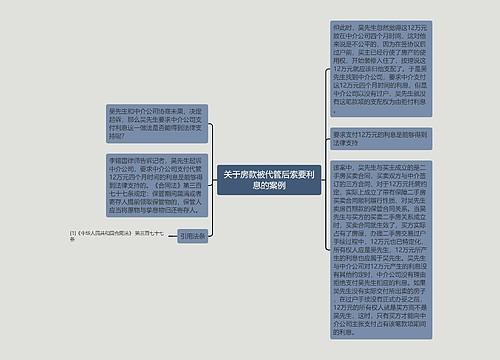Select the node starting 李锦国律师告诉记者
This screenshot has height=360, width=500.
157,185
